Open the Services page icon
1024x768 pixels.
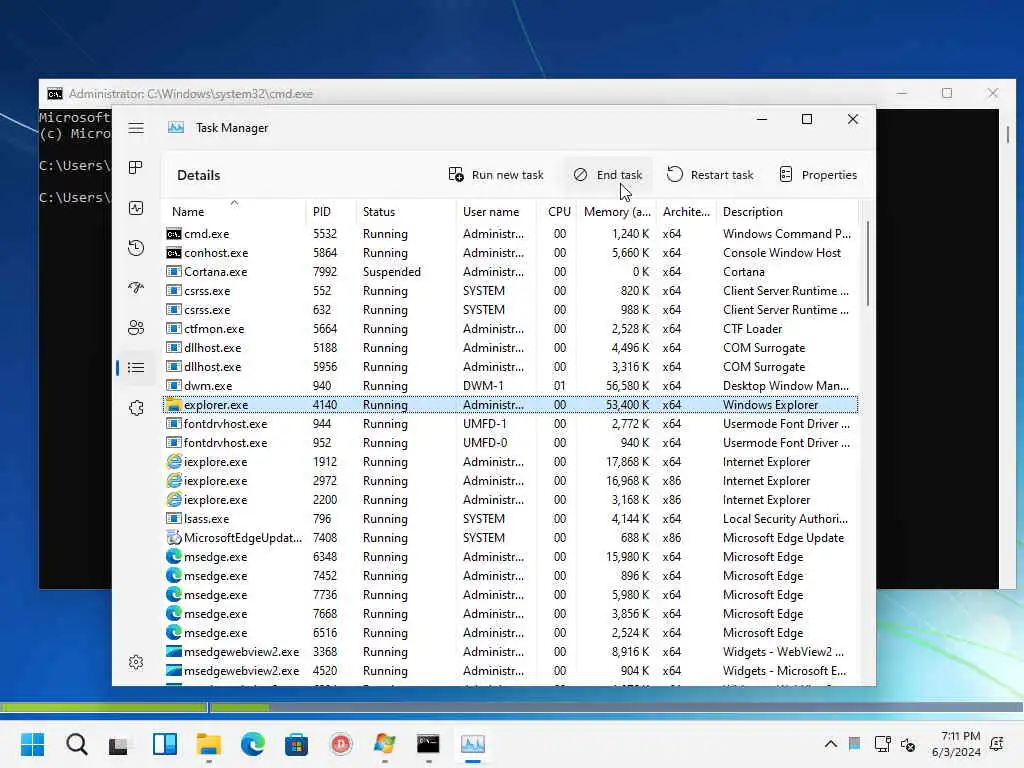point(136,408)
